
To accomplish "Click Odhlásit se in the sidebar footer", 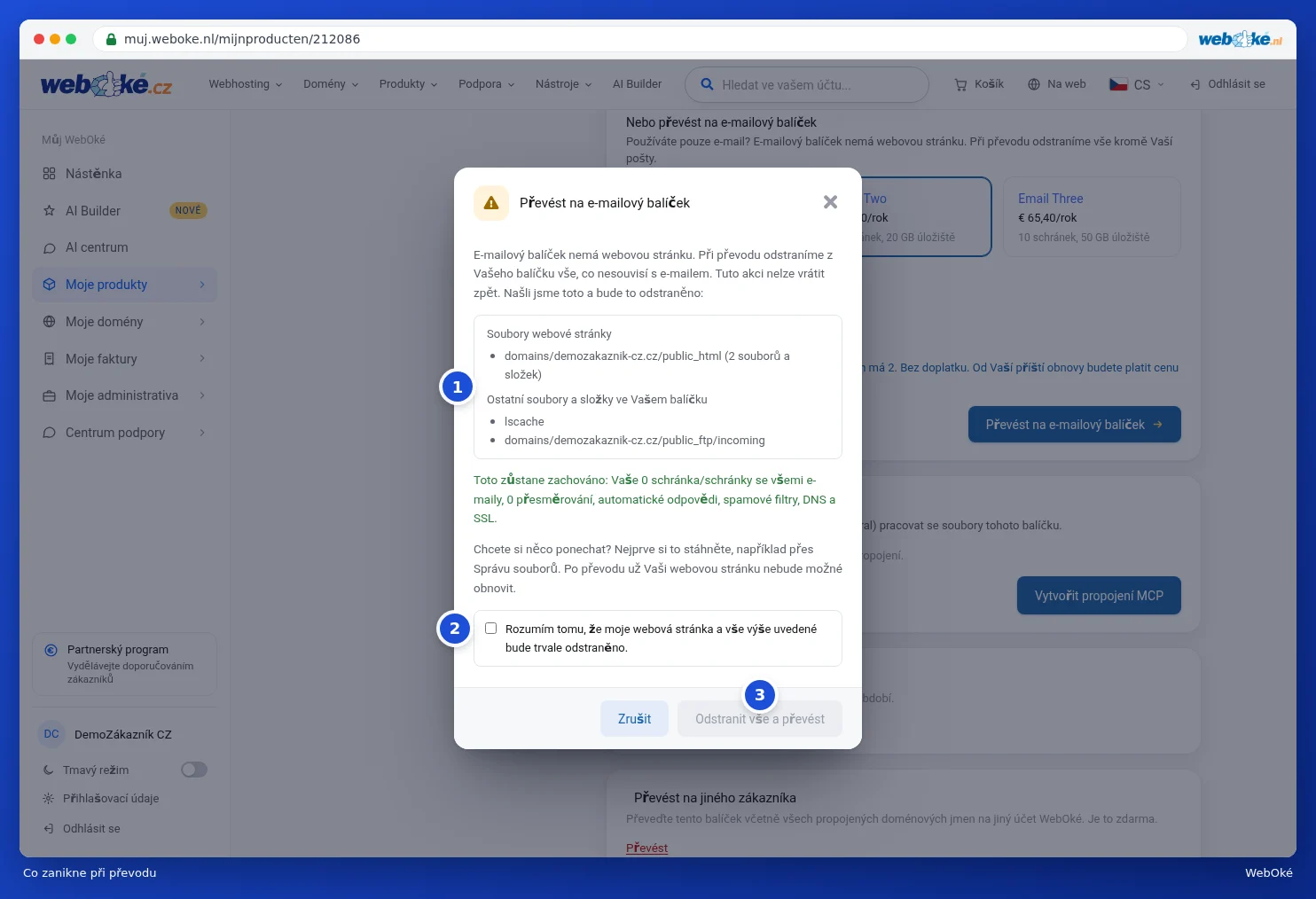I will (91, 829).
